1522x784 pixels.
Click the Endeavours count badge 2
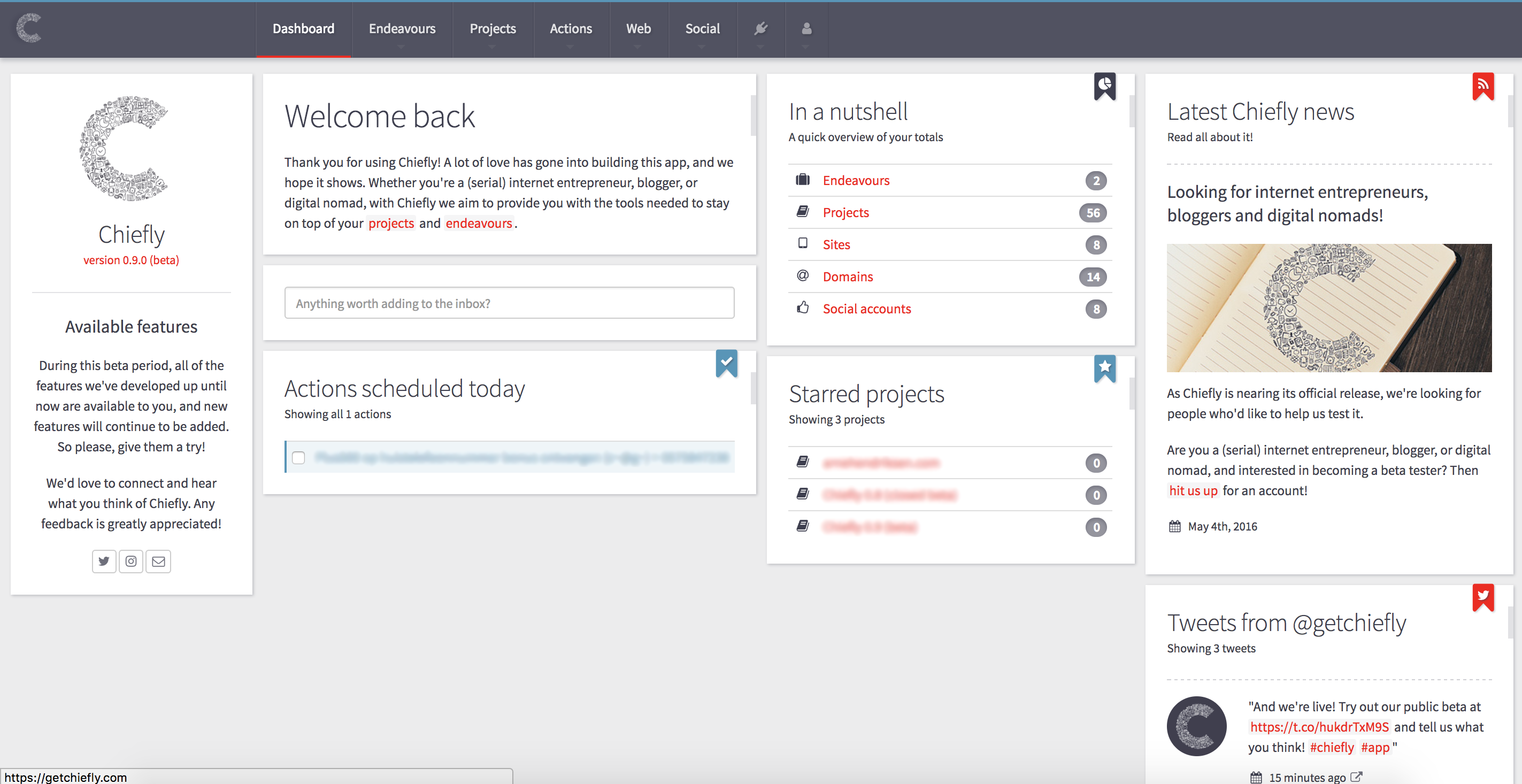coord(1095,181)
